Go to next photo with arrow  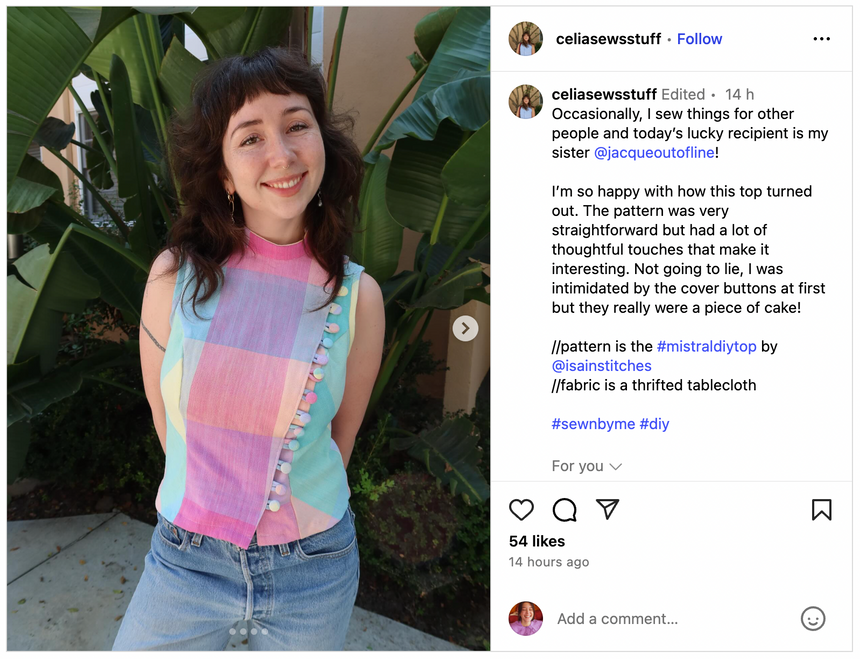pyautogui.click(x=465, y=328)
